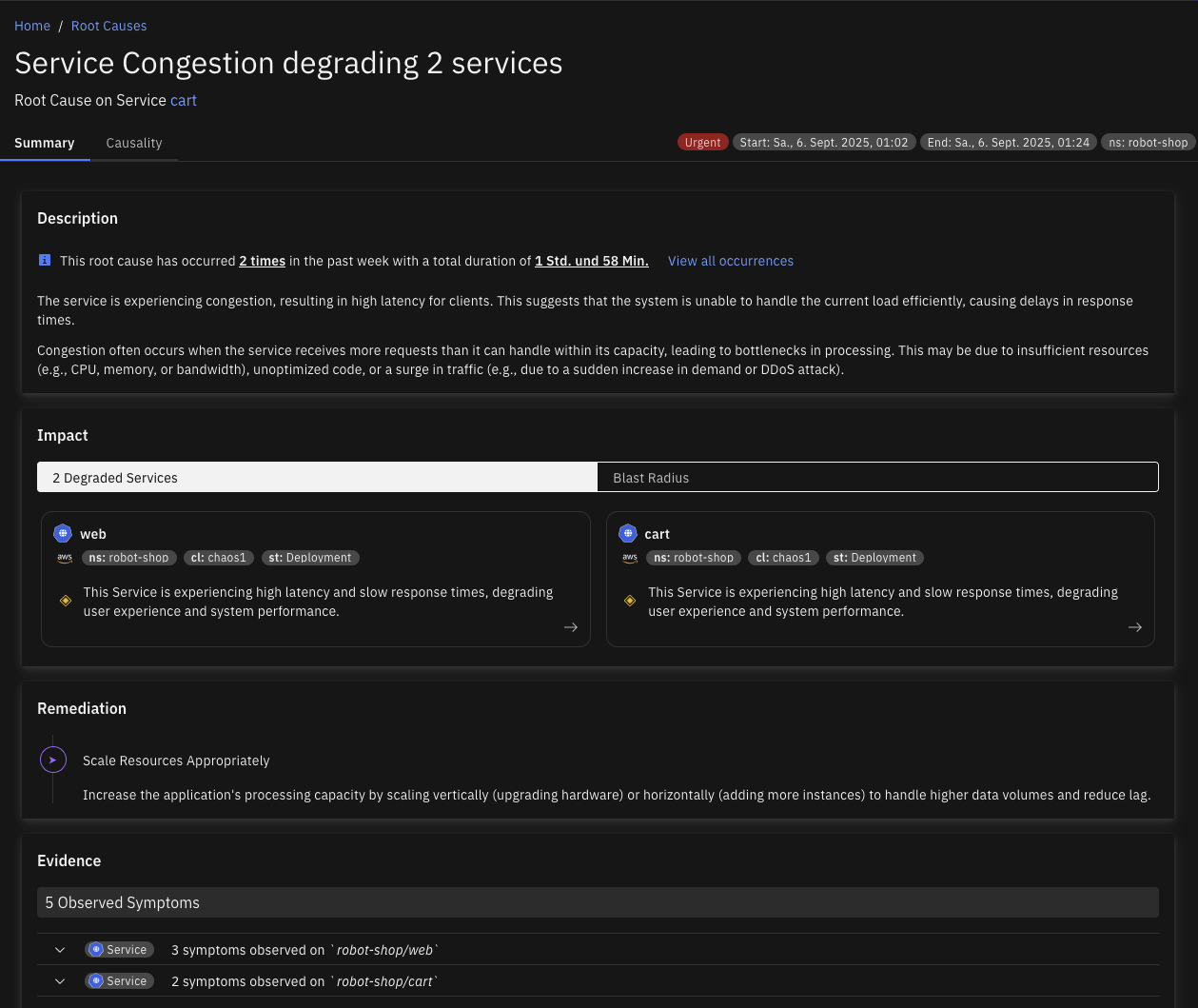Select the 2 Degraded Services toggle

click(x=317, y=478)
